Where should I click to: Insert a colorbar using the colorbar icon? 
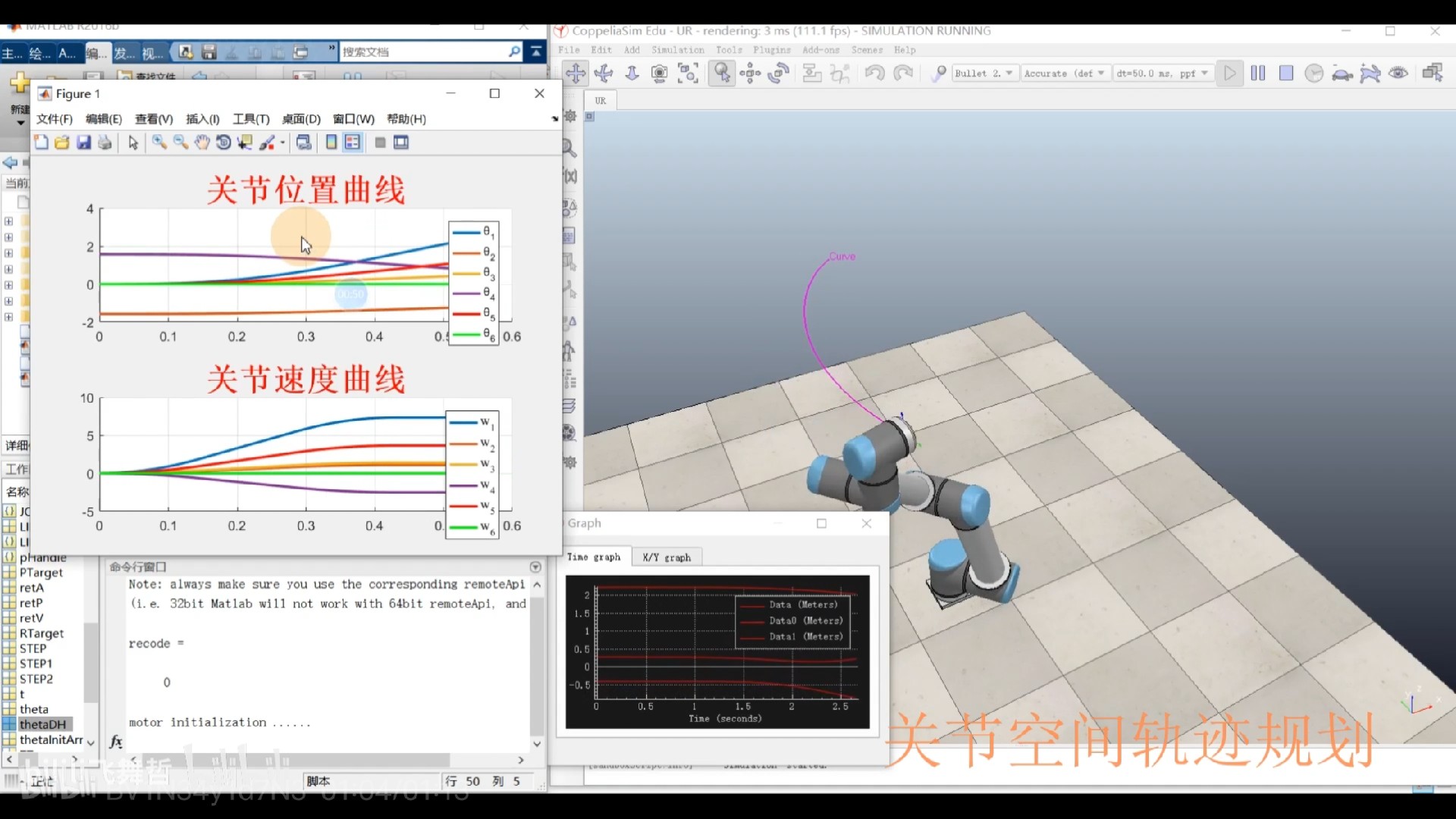(x=331, y=143)
